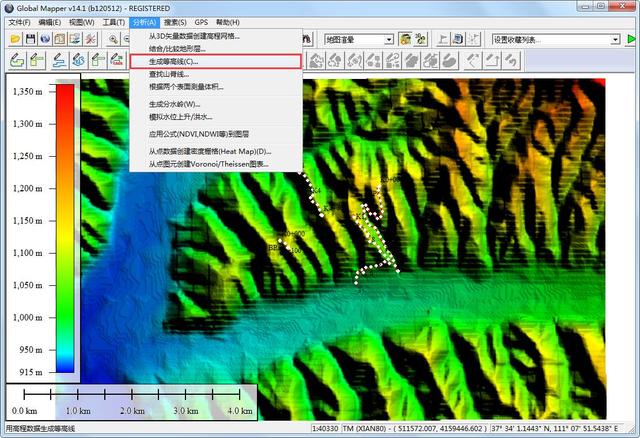Open the shader selection dropdown
This screenshot has height=438, width=640.
click(x=389, y=40)
